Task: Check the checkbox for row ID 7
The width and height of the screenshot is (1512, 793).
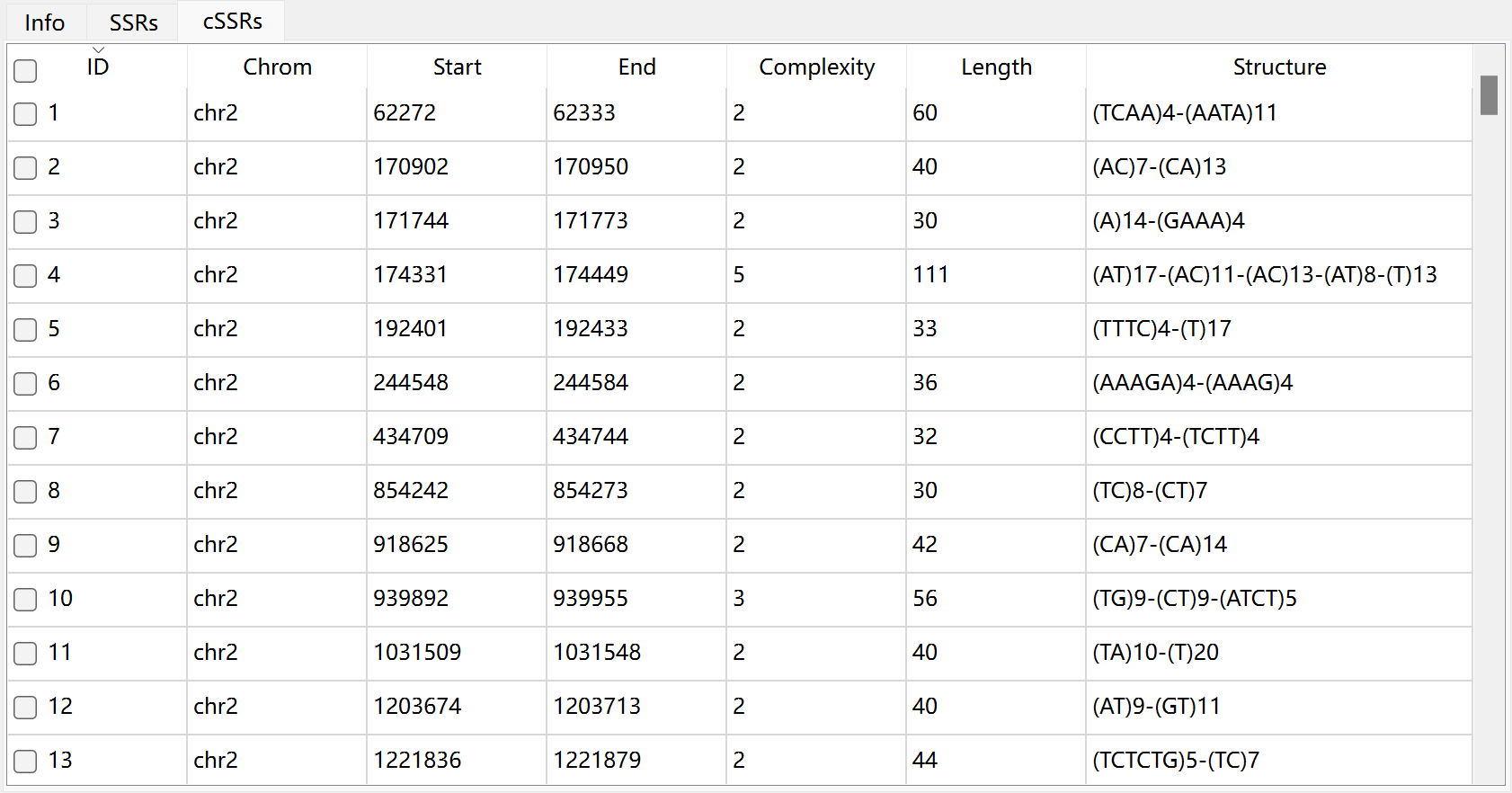Action: click(x=25, y=437)
